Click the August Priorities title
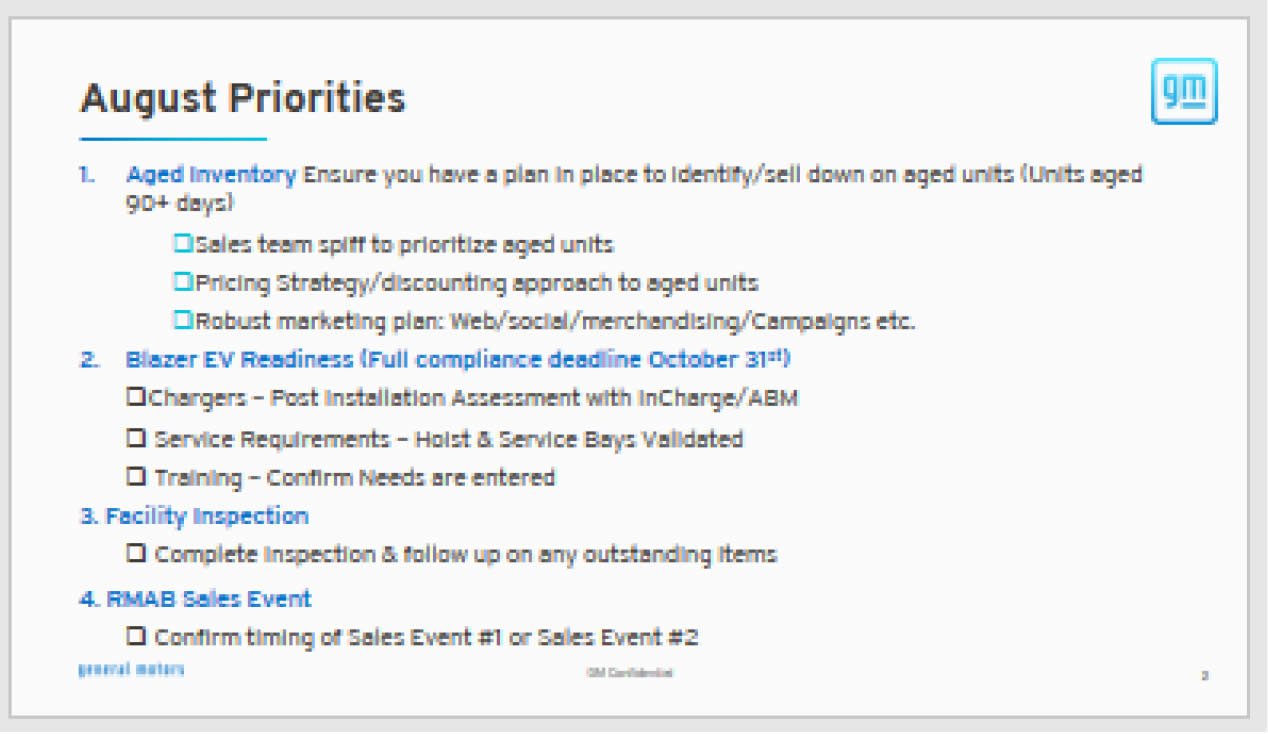The width and height of the screenshot is (1268, 734). pyautogui.click(x=243, y=99)
